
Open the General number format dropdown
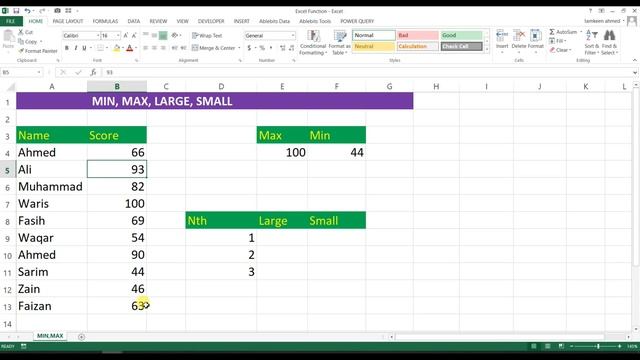293,36
